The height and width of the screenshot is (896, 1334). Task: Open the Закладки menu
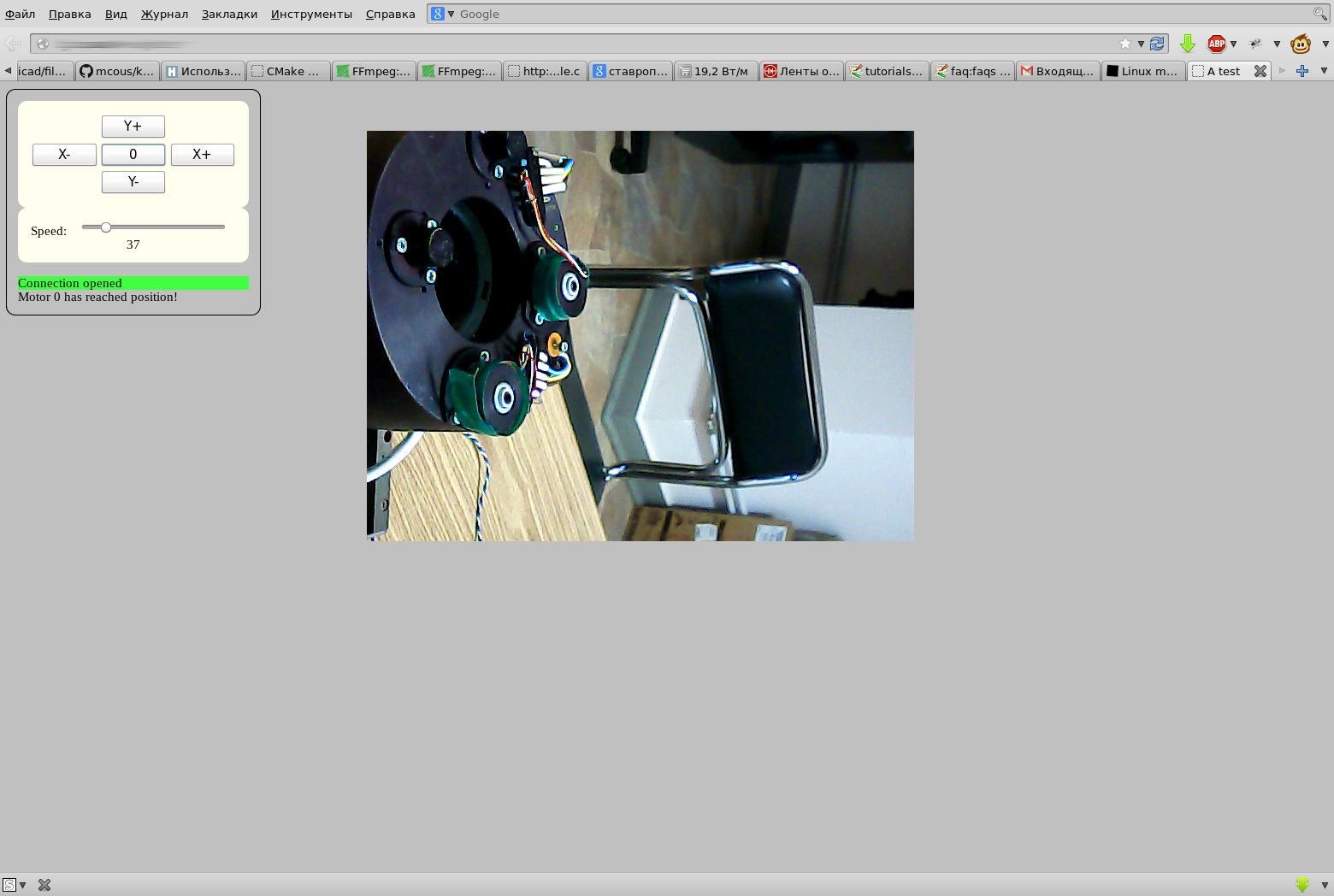point(229,14)
